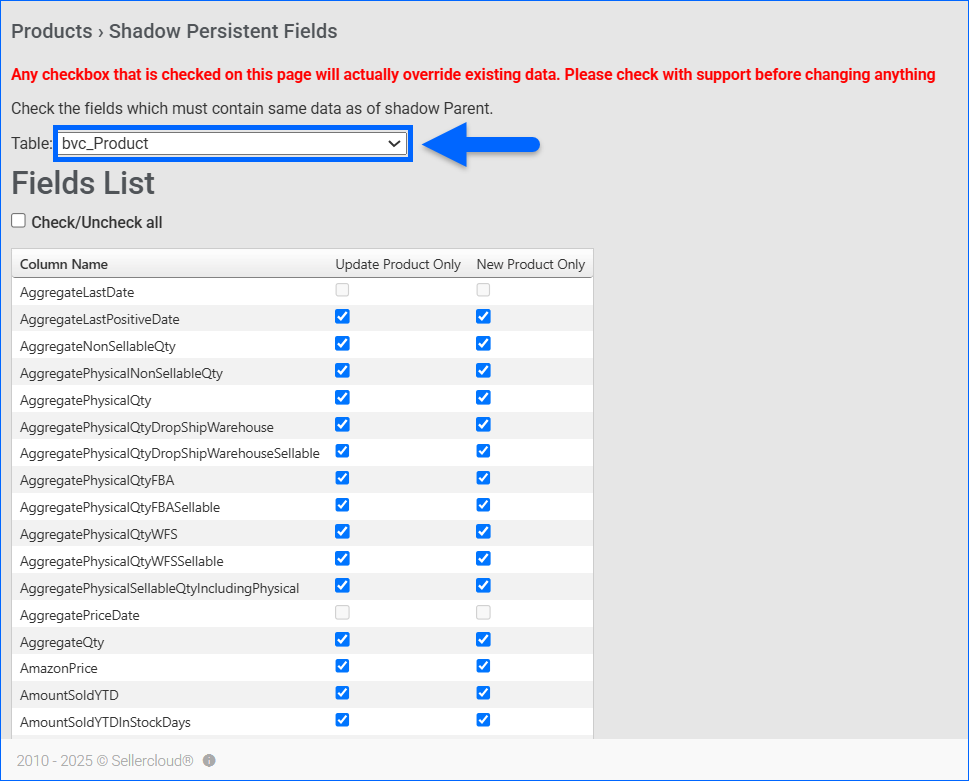Uncheck Update Product Only for AggregateLastPositiveDate

point(343,317)
